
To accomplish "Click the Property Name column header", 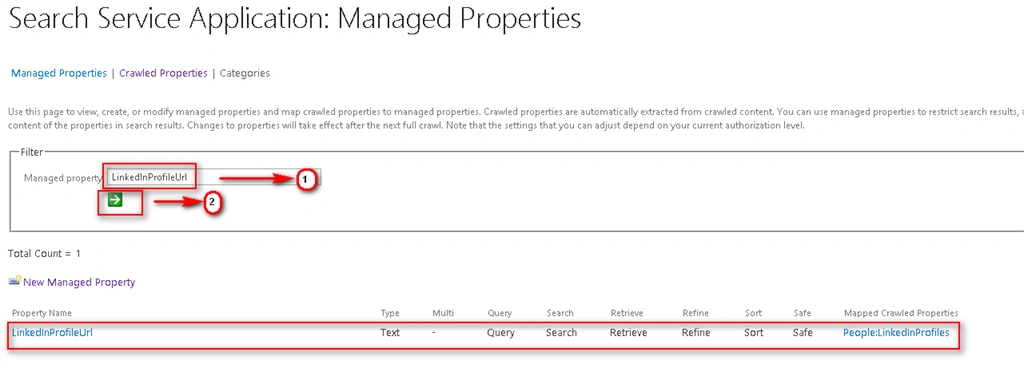I will (x=42, y=313).
